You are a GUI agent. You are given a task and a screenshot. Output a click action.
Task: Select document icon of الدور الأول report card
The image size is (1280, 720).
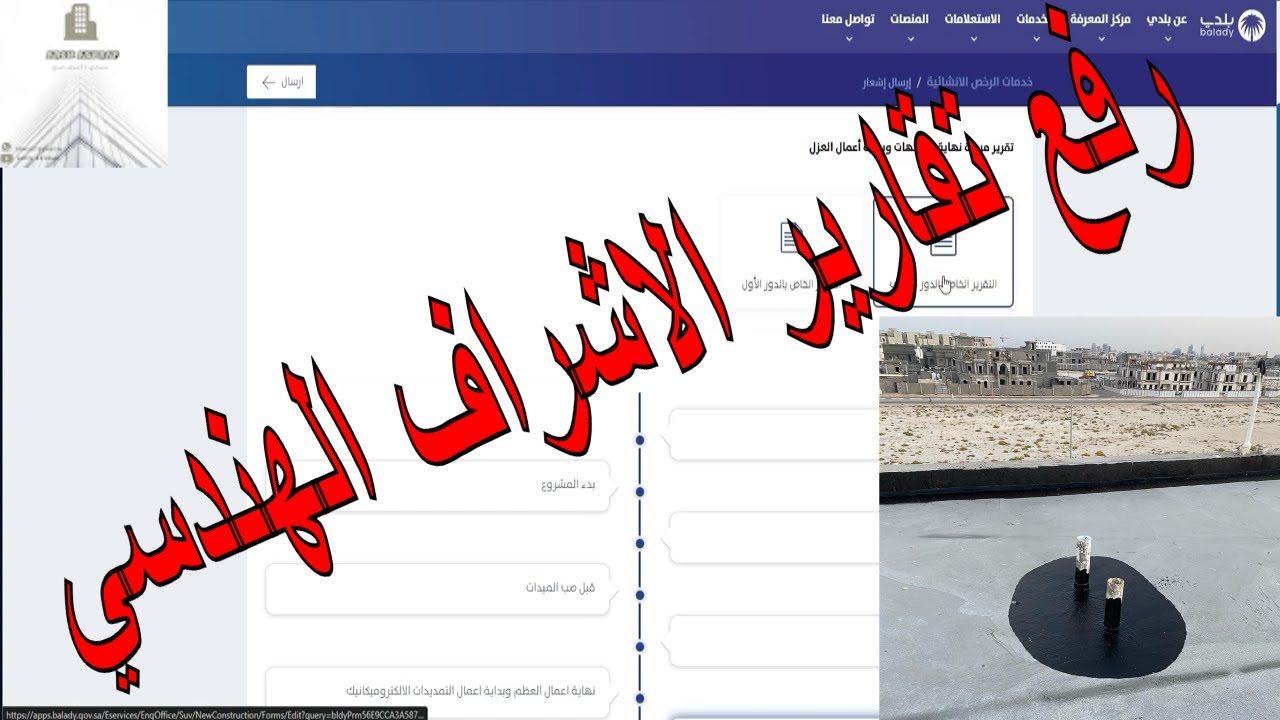click(x=791, y=238)
